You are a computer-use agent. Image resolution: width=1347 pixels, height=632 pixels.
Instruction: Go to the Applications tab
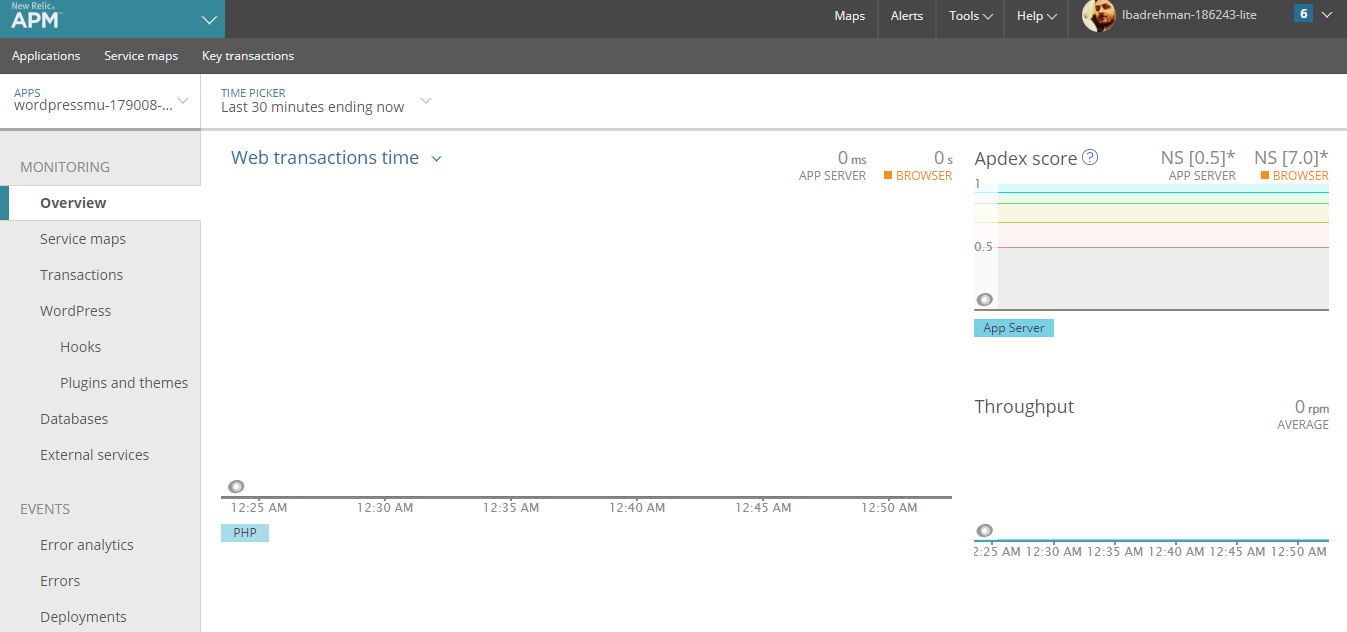click(46, 56)
